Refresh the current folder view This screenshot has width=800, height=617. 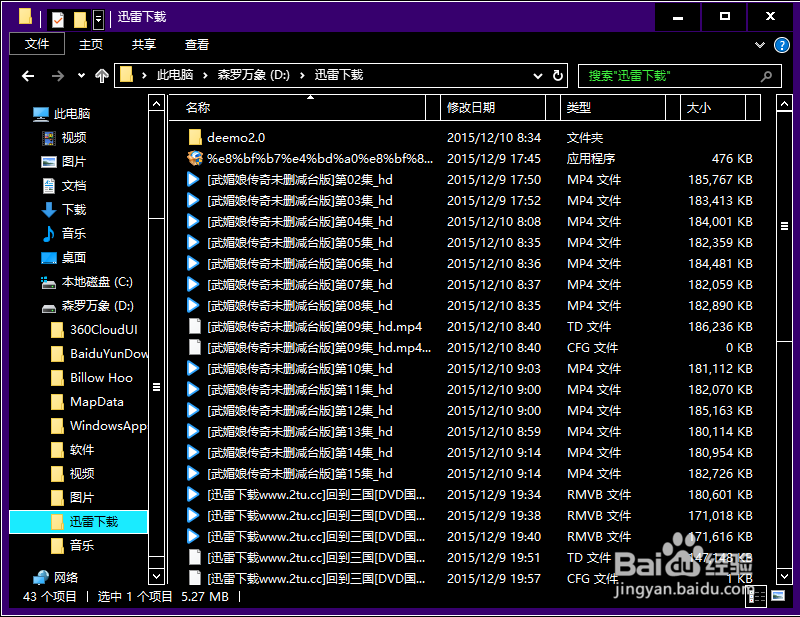[x=558, y=76]
